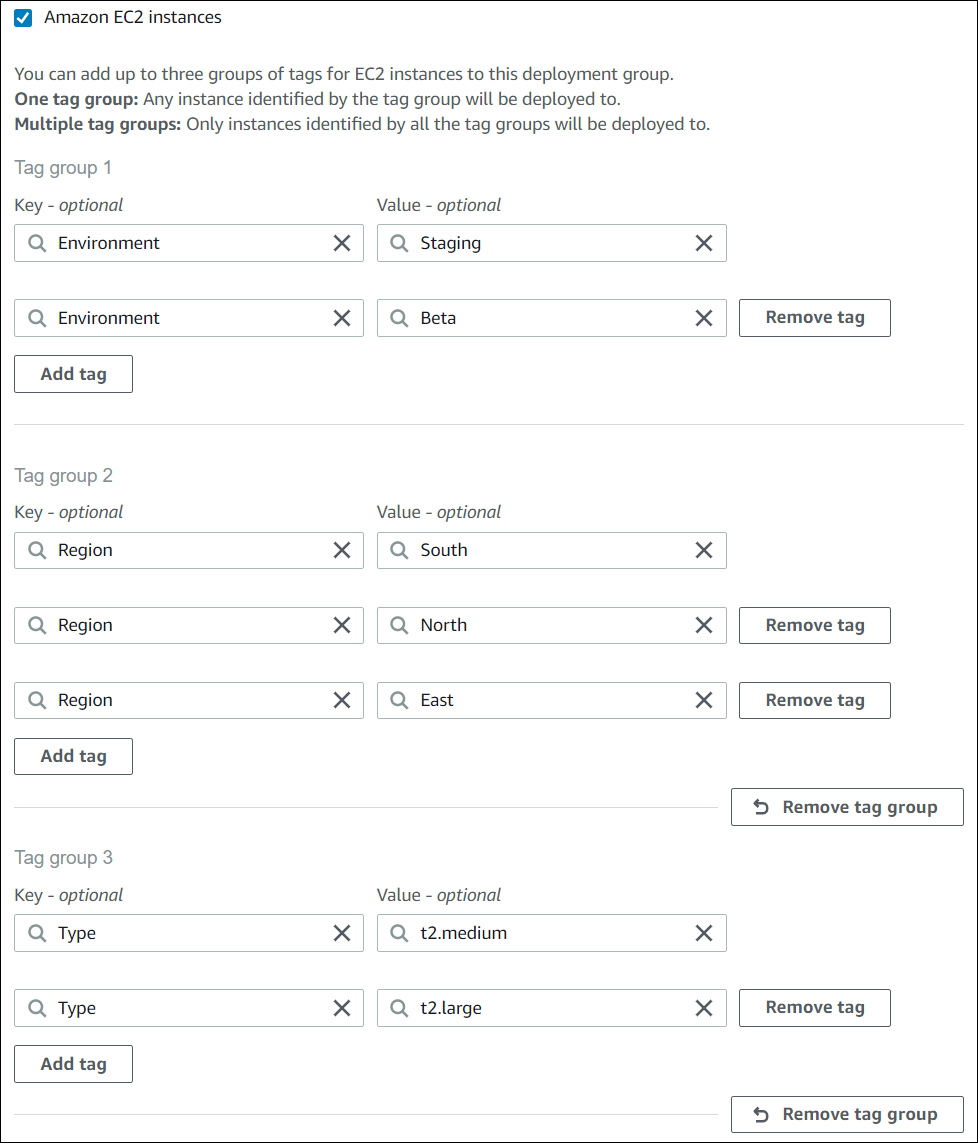Remove tag group 3 entirely

(x=847, y=1114)
